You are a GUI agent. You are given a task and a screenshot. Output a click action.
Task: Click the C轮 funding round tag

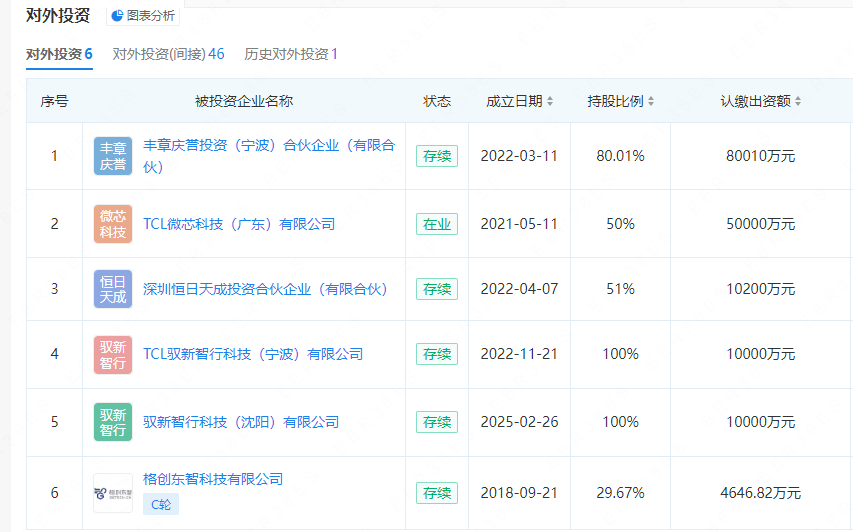(x=160, y=504)
